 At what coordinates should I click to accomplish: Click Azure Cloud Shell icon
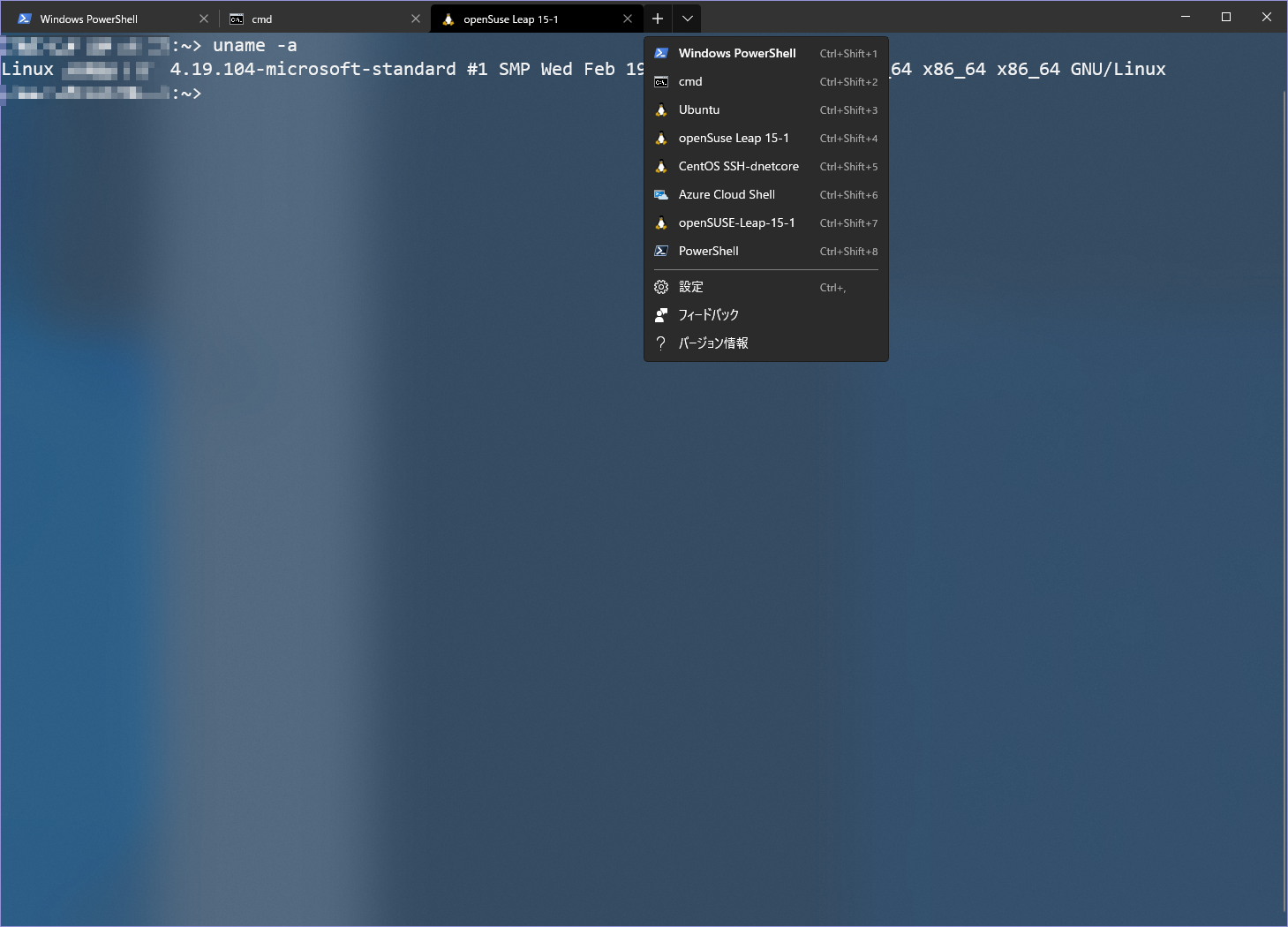coord(661,194)
